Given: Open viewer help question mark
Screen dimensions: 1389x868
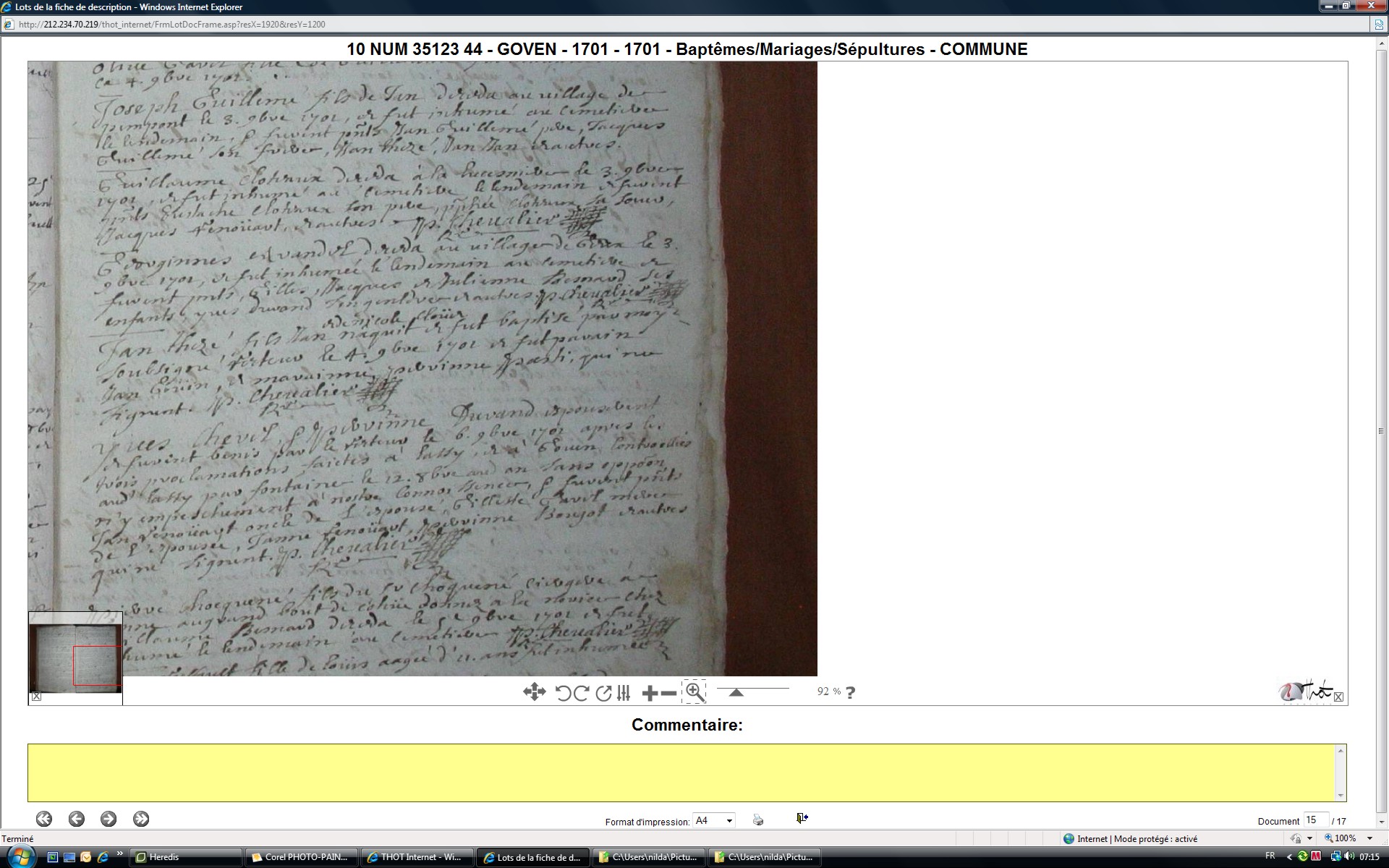Looking at the screenshot, I should click(851, 692).
